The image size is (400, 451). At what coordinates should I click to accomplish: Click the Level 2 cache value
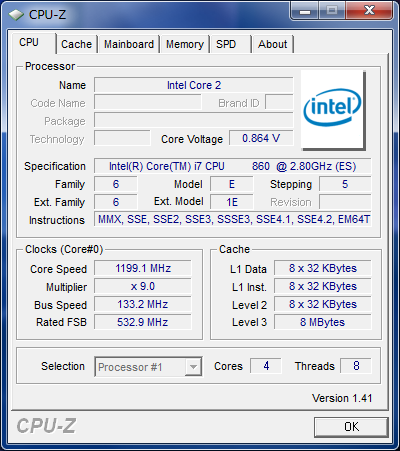pyautogui.click(x=322, y=305)
